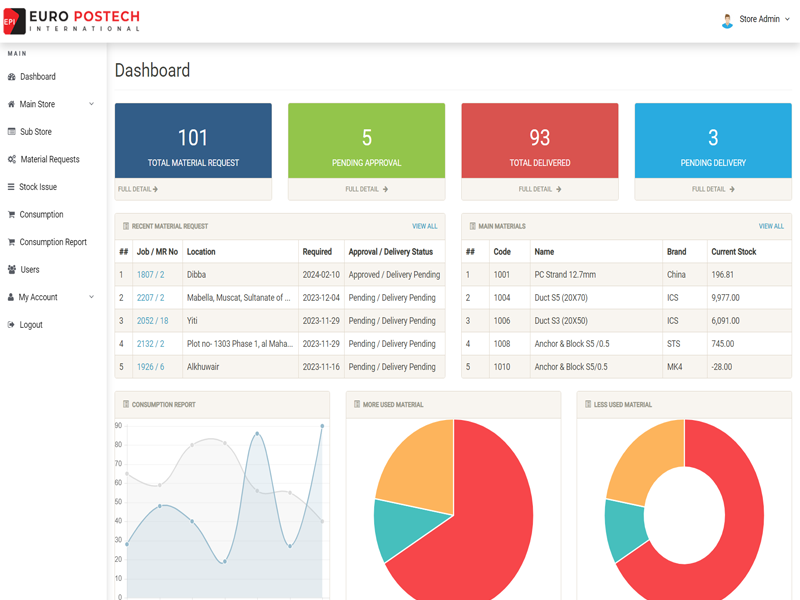This screenshot has width=800, height=600.
Task: Click the Dashboard speedometer icon in sidebar
Action: point(12,77)
